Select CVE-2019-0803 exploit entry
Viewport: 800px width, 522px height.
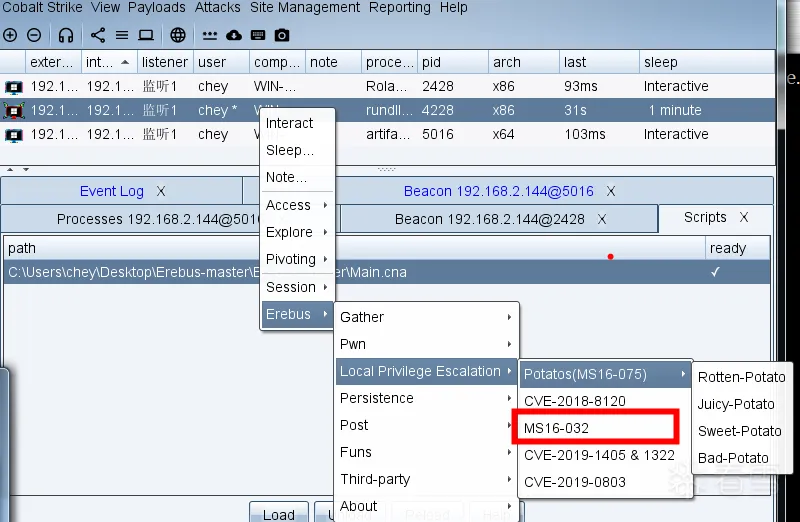point(605,482)
